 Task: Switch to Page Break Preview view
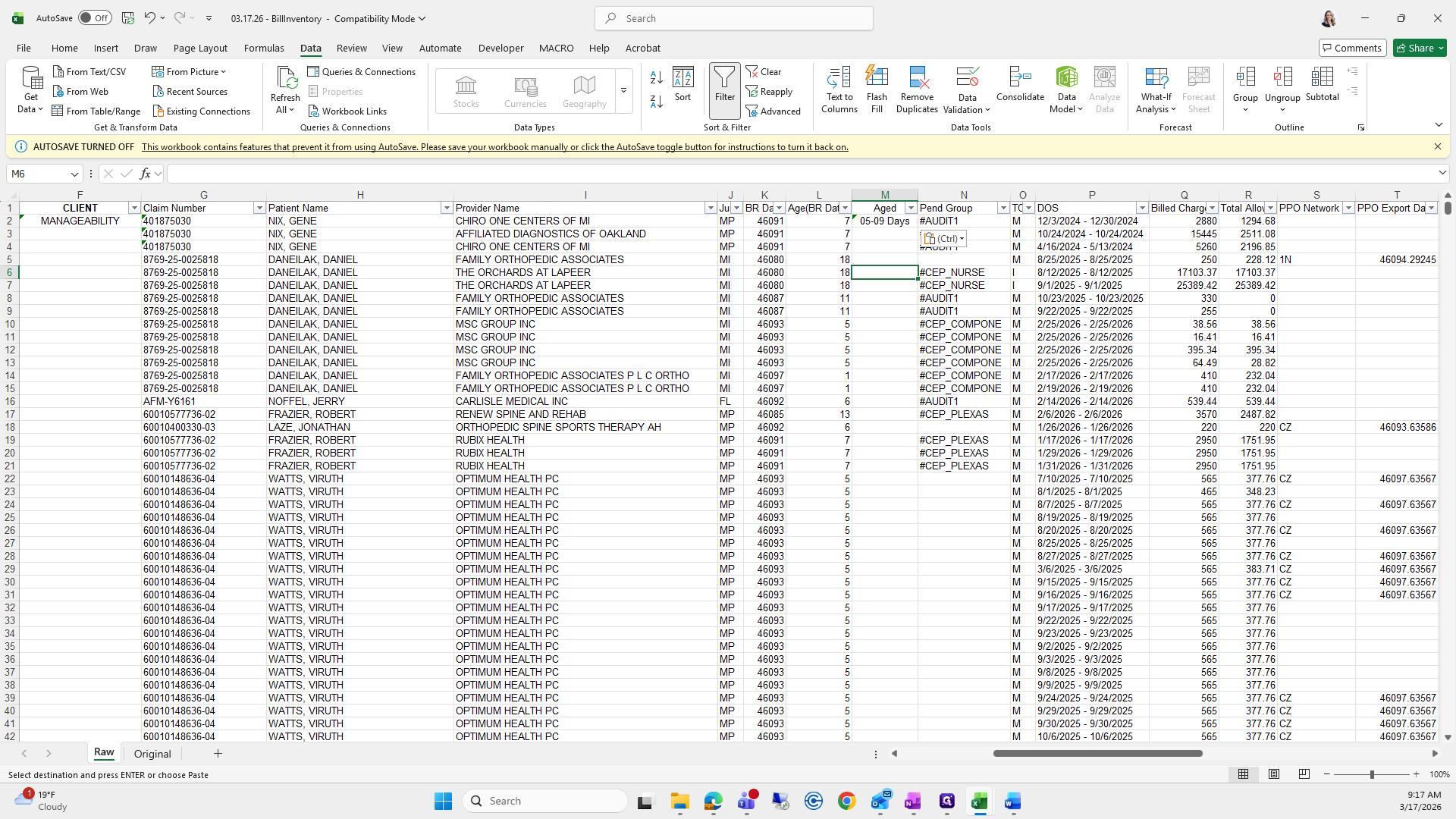[x=1304, y=774]
